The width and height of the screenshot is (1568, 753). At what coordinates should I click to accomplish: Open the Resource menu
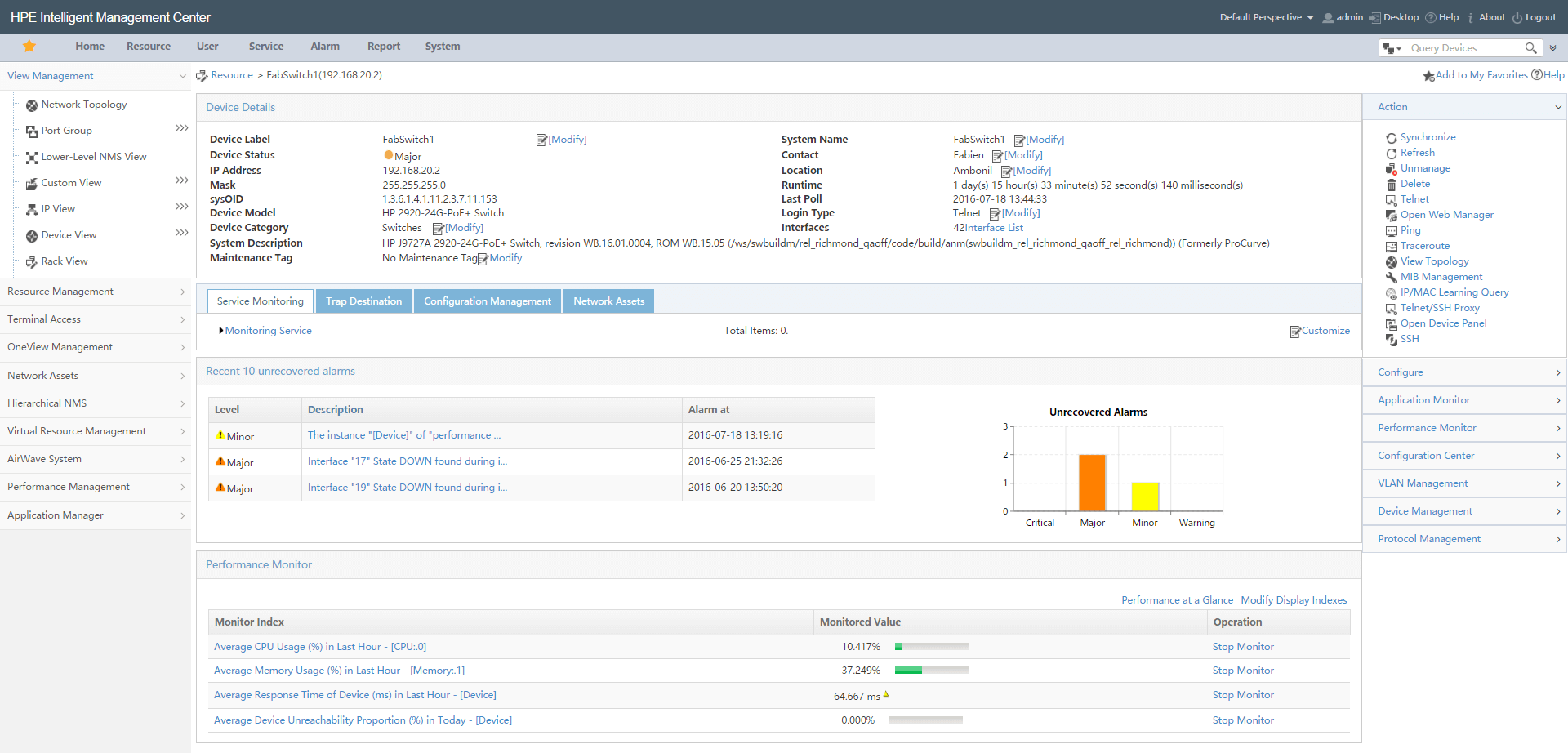coord(149,47)
